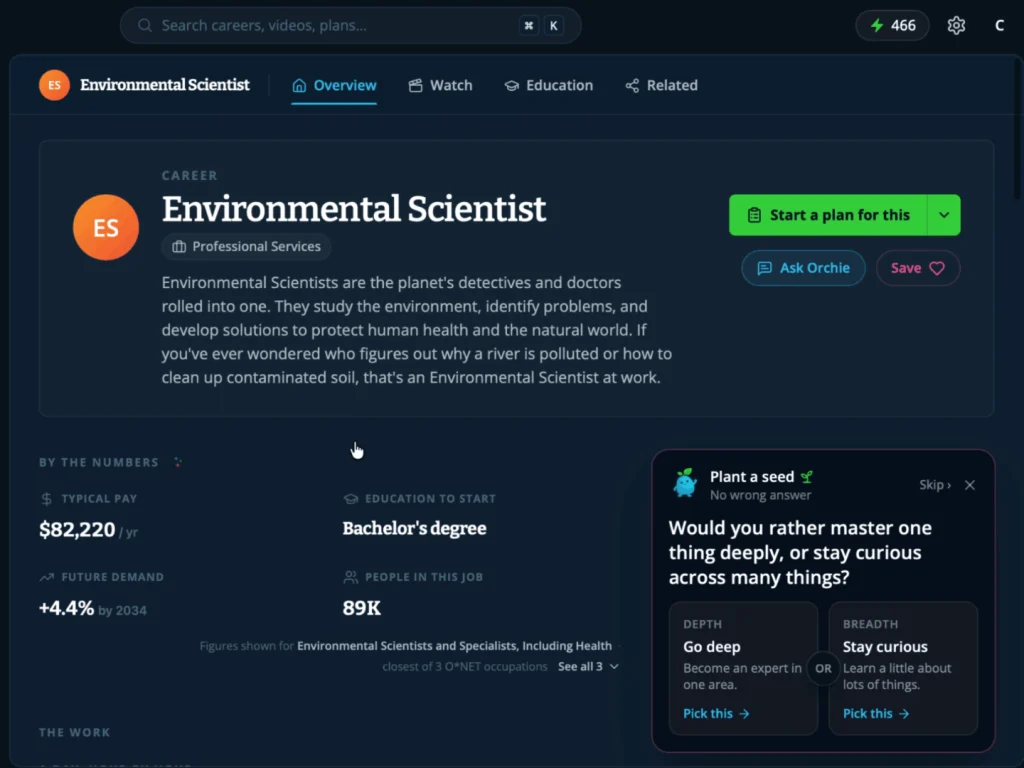Screen dimensions: 1024x768
Task: Click the K shortcut key badge
Action: click(554, 25)
